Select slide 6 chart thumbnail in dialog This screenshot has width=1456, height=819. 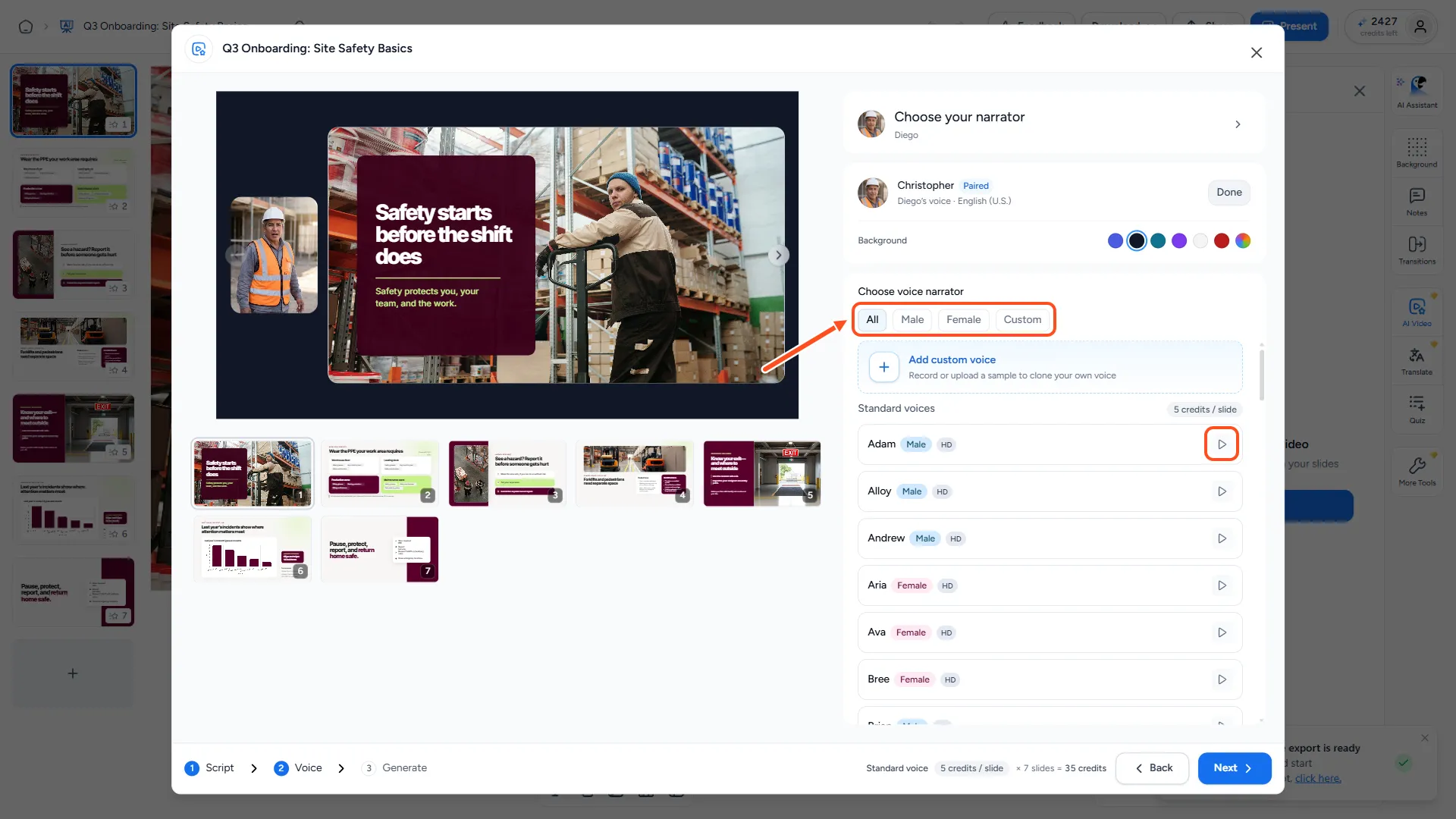point(253,550)
